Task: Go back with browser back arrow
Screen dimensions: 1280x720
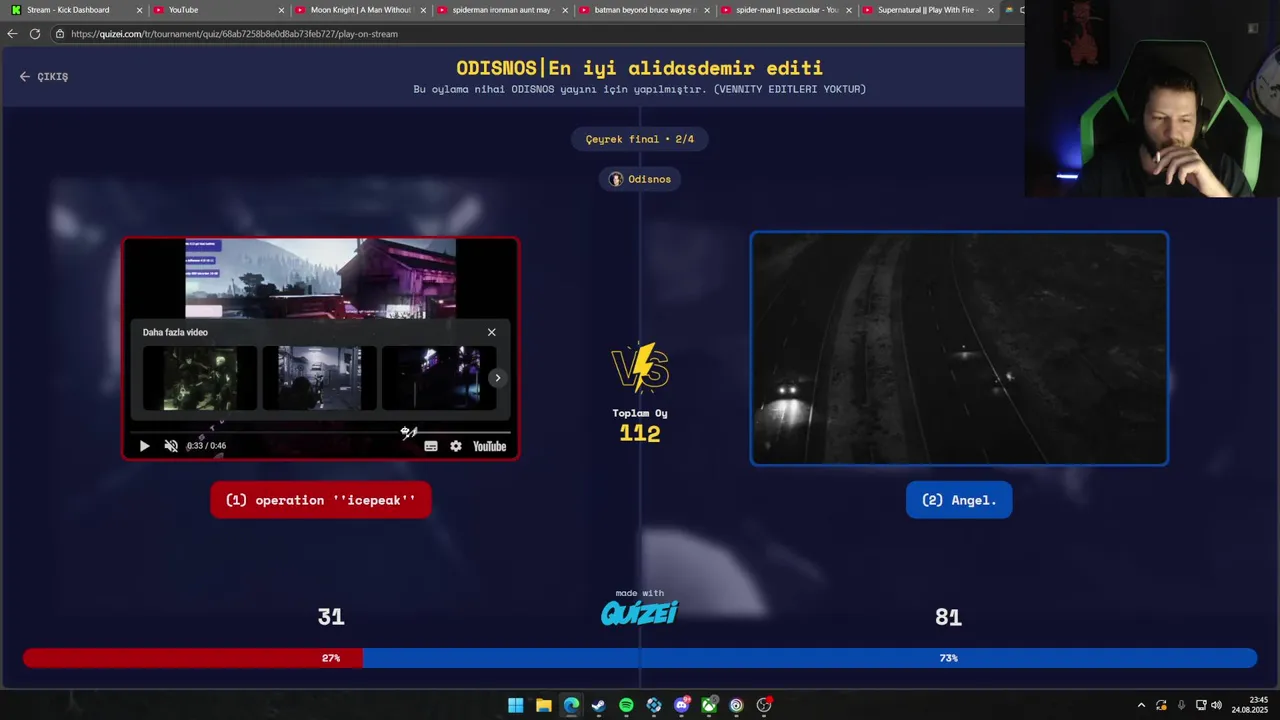Action: click(12, 33)
